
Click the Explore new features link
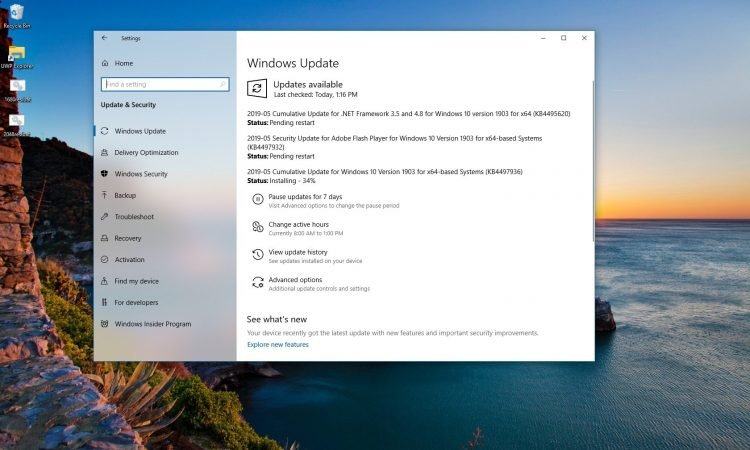point(278,345)
